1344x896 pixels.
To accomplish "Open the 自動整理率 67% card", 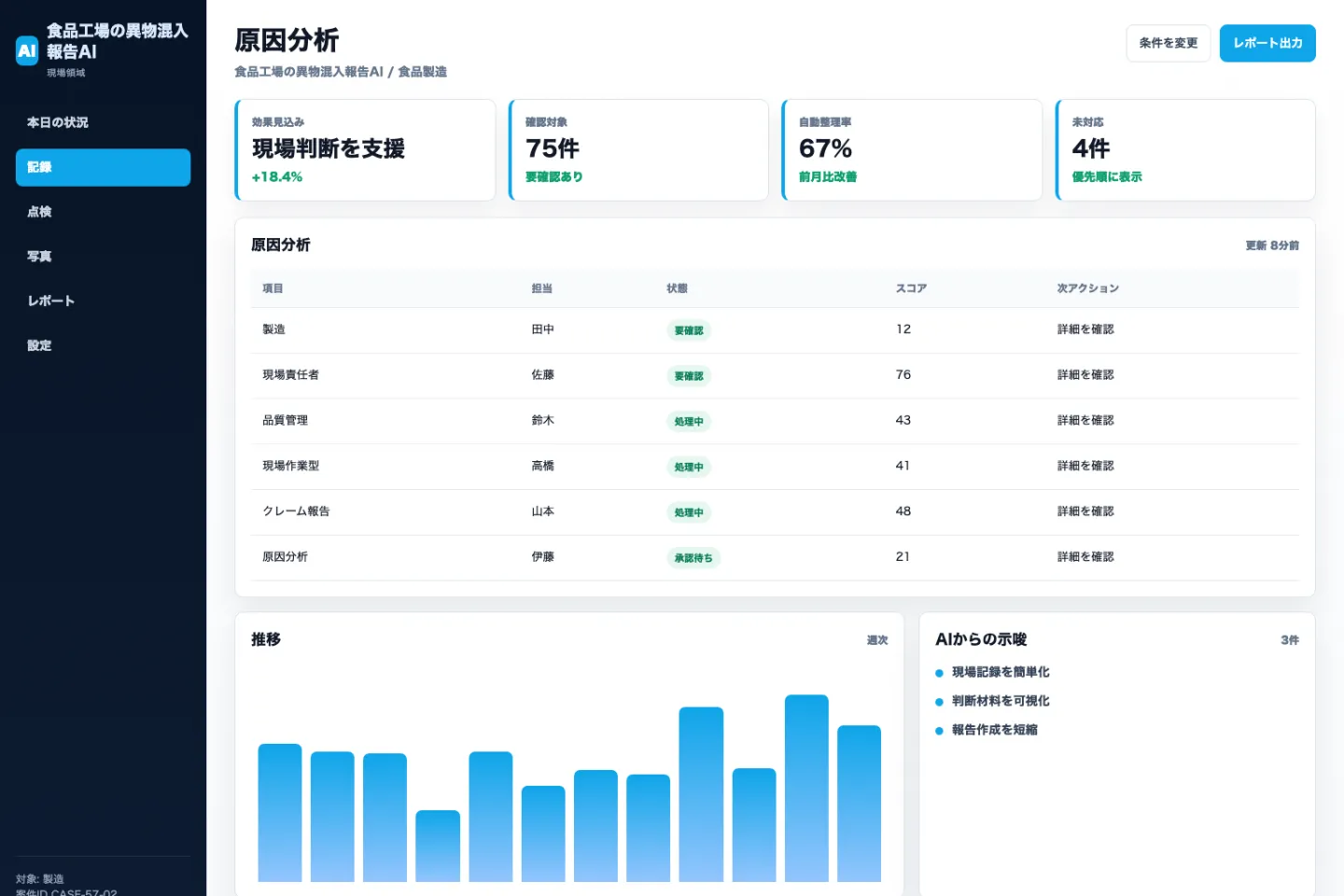I will [x=912, y=149].
